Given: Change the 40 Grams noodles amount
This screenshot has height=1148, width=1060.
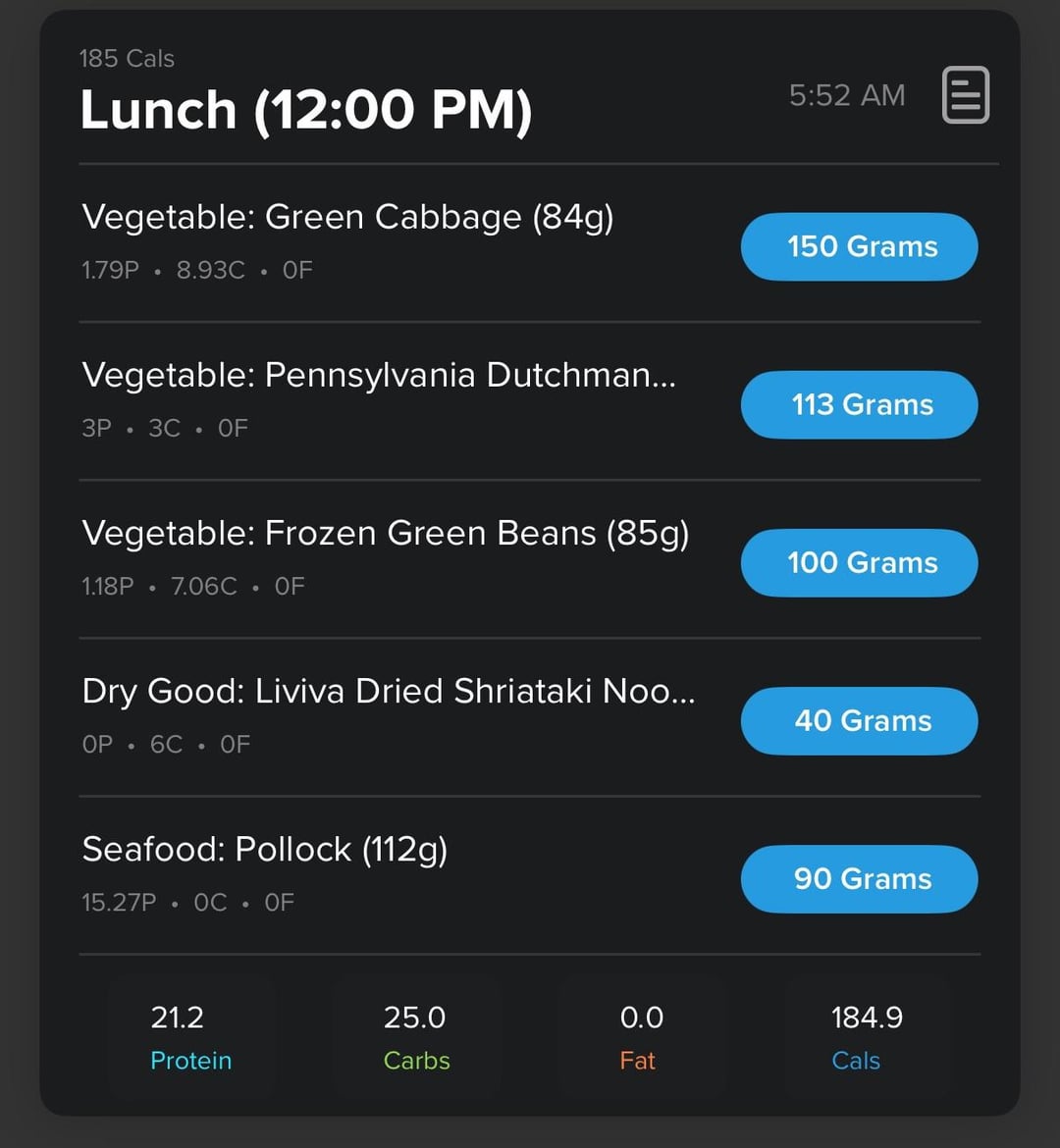Looking at the screenshot, I should coord(859,720).
